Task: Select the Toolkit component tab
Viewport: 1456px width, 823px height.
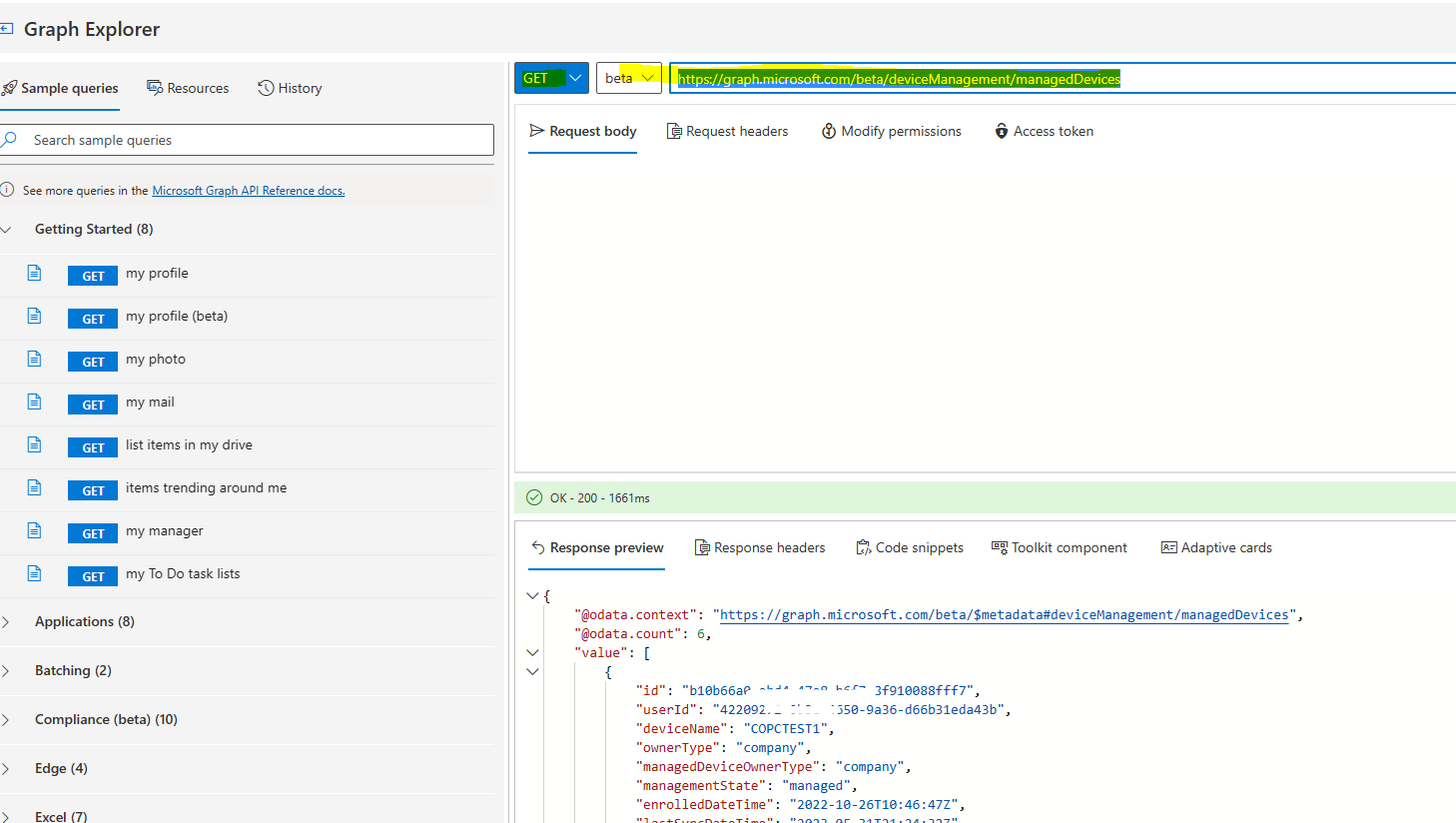Action: click(1060, 547)
